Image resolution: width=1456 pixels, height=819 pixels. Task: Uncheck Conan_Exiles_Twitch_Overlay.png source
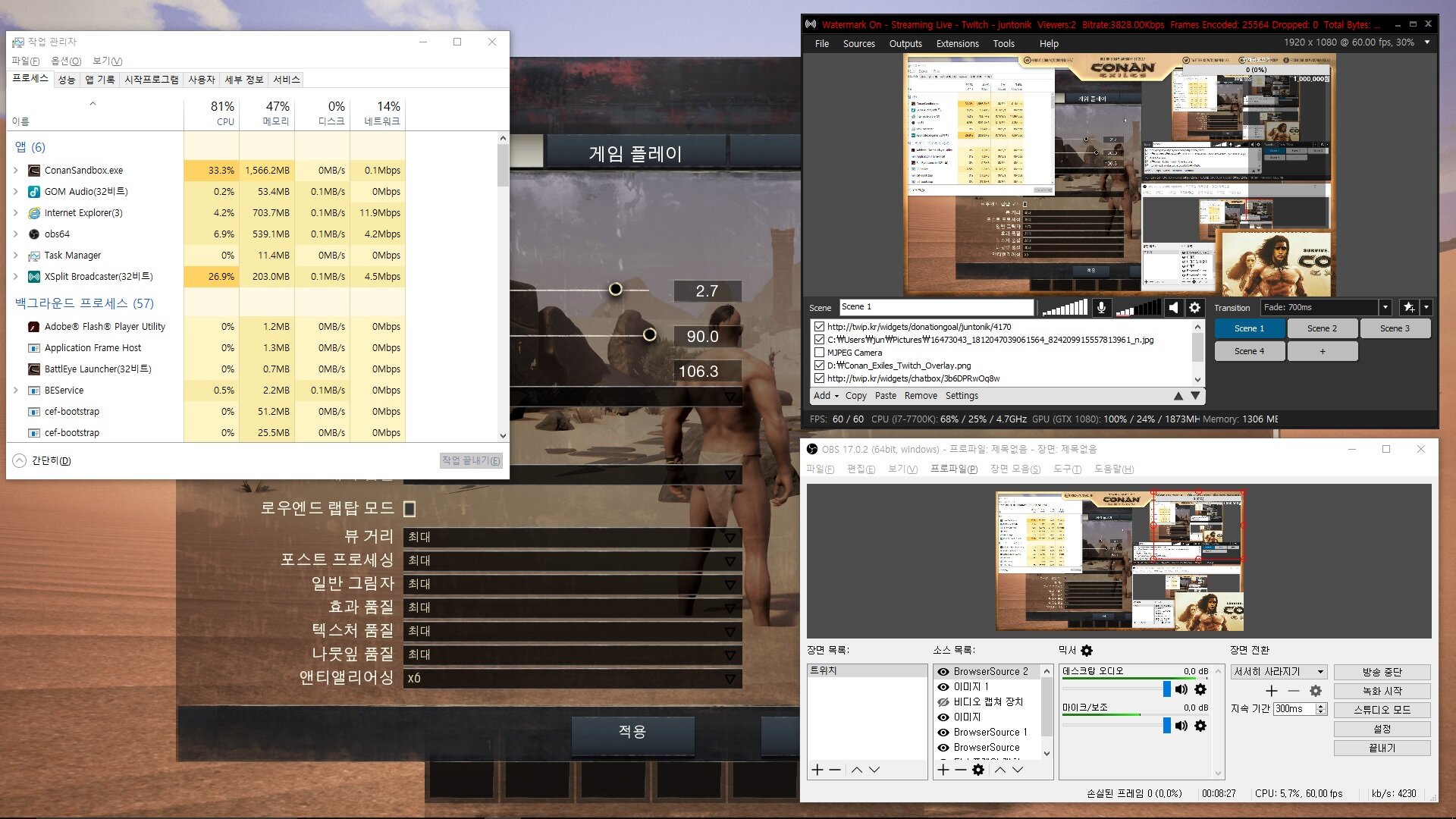coord(819,366)
